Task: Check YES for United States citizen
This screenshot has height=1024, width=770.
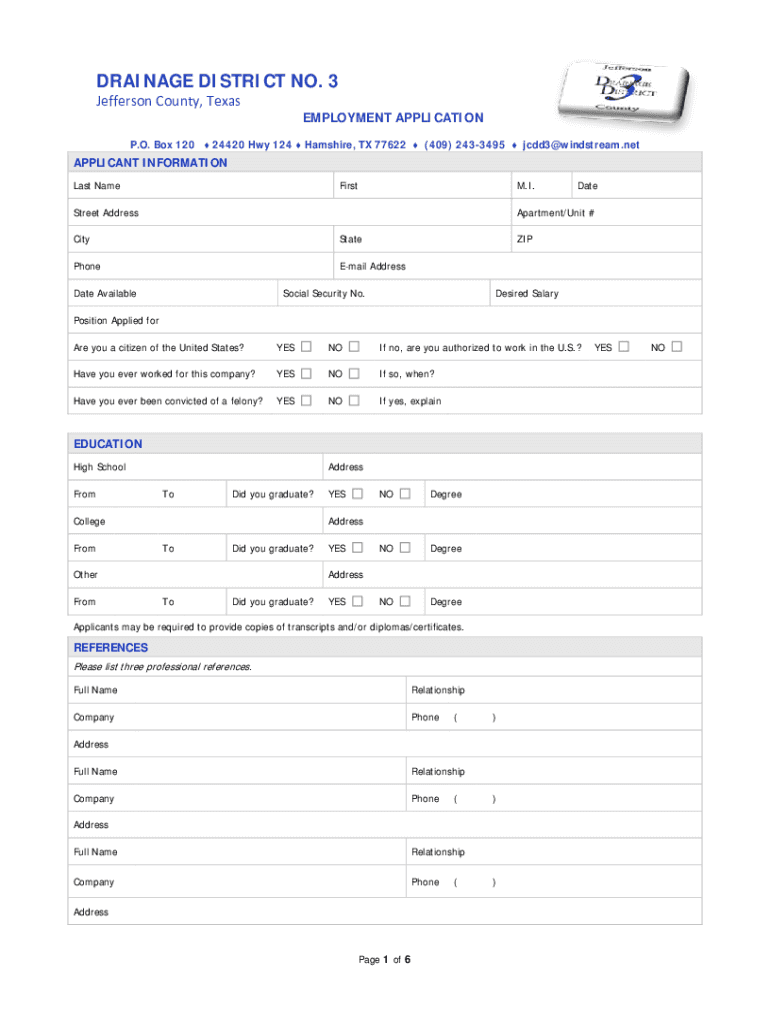Action: [x=307, y=347]
